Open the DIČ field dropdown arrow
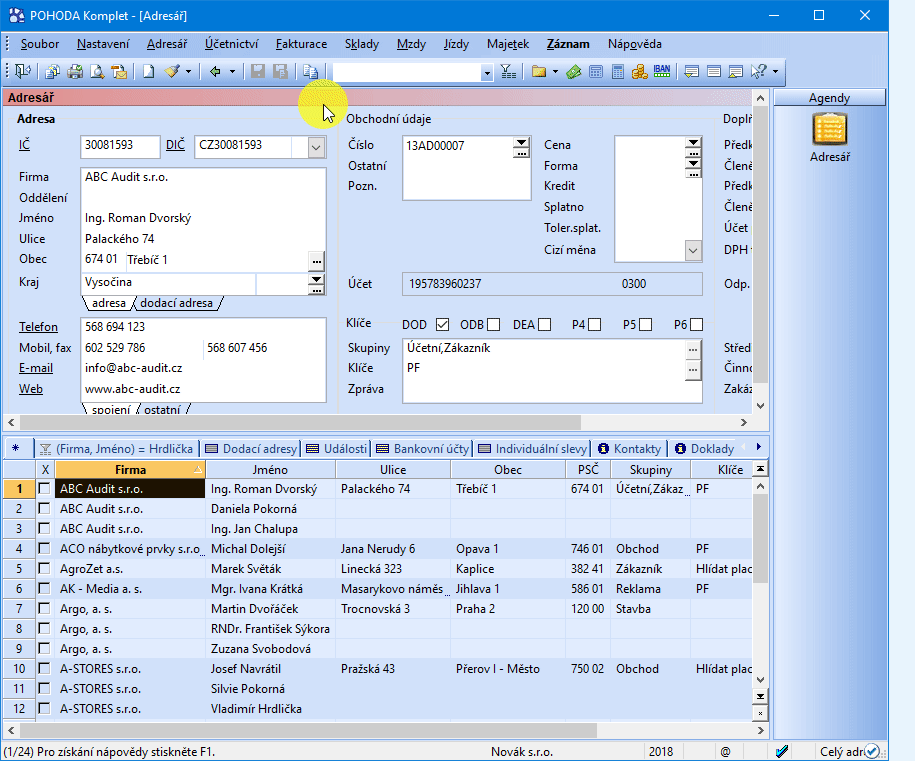This screenshot has height=761, width=915. tap(316, 146)
